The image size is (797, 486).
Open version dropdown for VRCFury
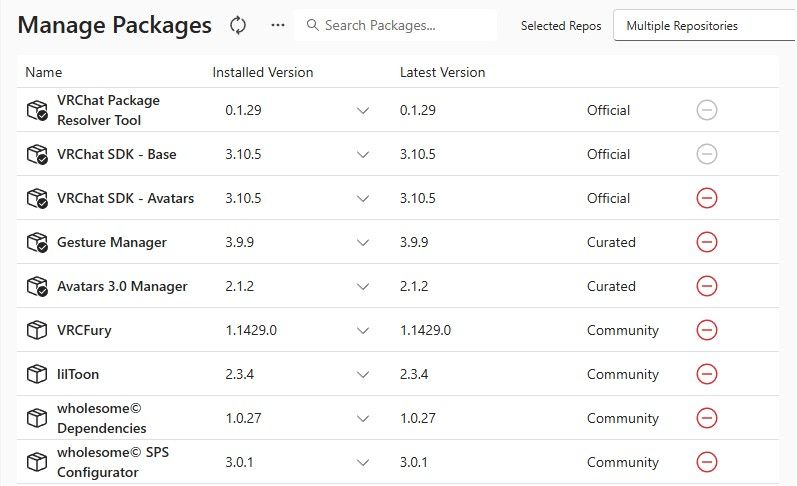[363, 330]
